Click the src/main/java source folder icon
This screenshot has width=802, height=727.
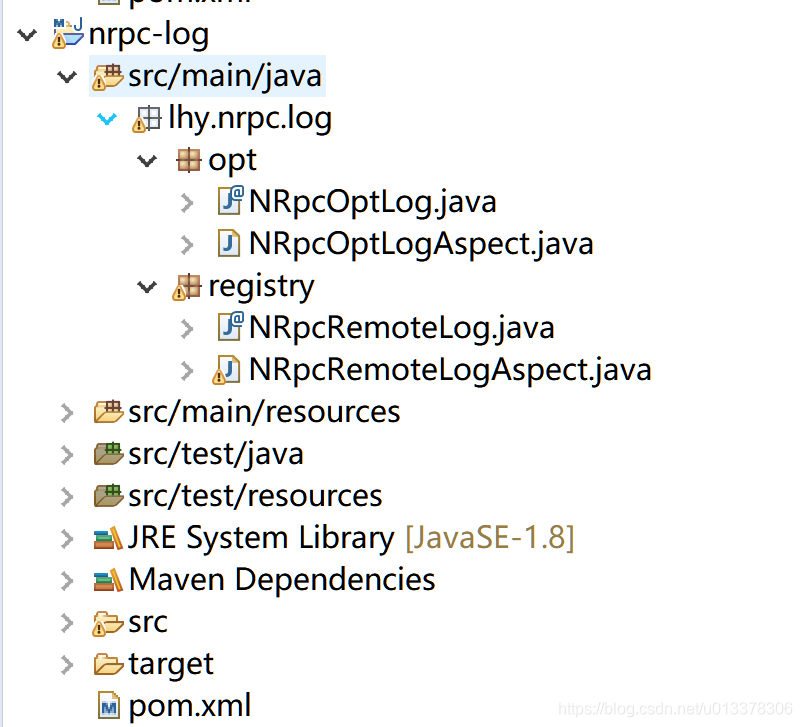coord(108,76)
